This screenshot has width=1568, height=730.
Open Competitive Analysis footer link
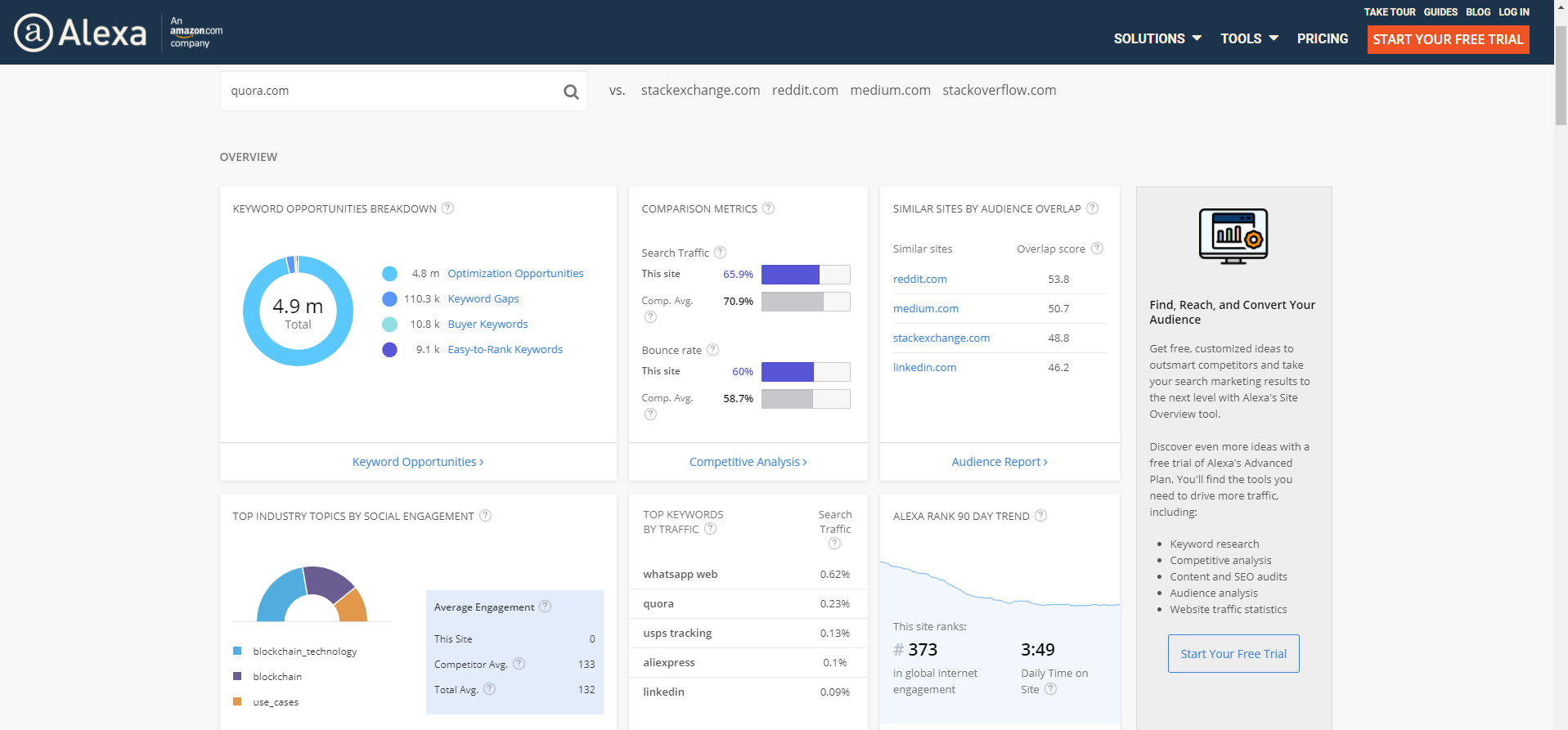(x=748, y=462)
